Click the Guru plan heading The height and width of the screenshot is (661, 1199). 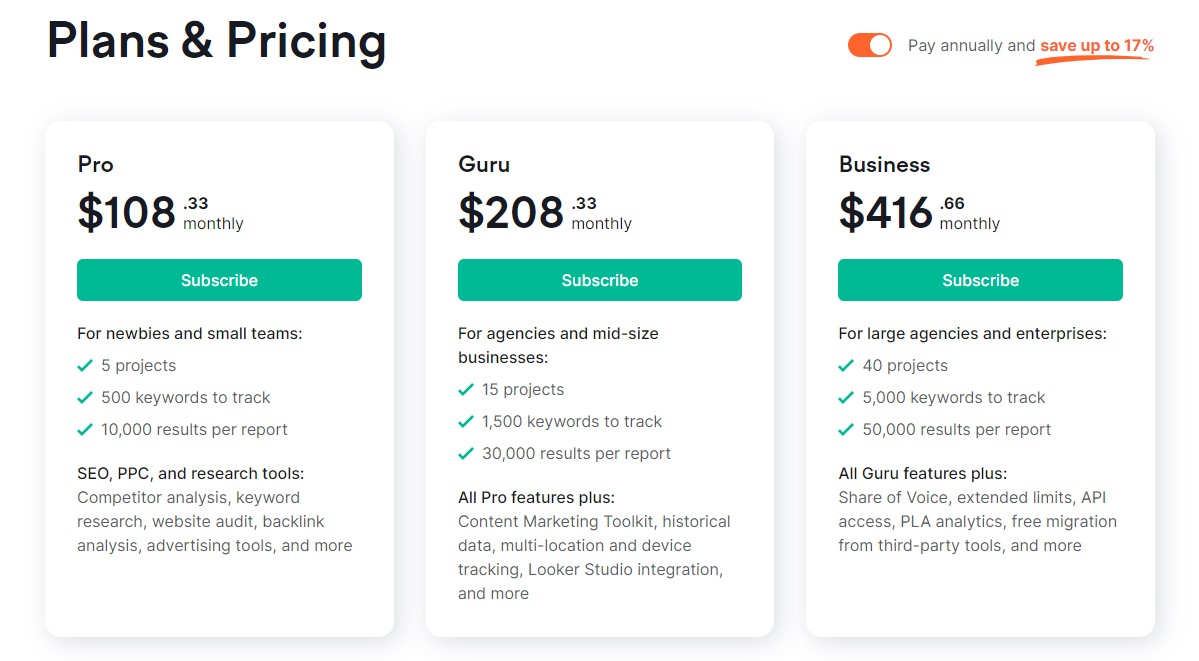(x=484, y=164)
